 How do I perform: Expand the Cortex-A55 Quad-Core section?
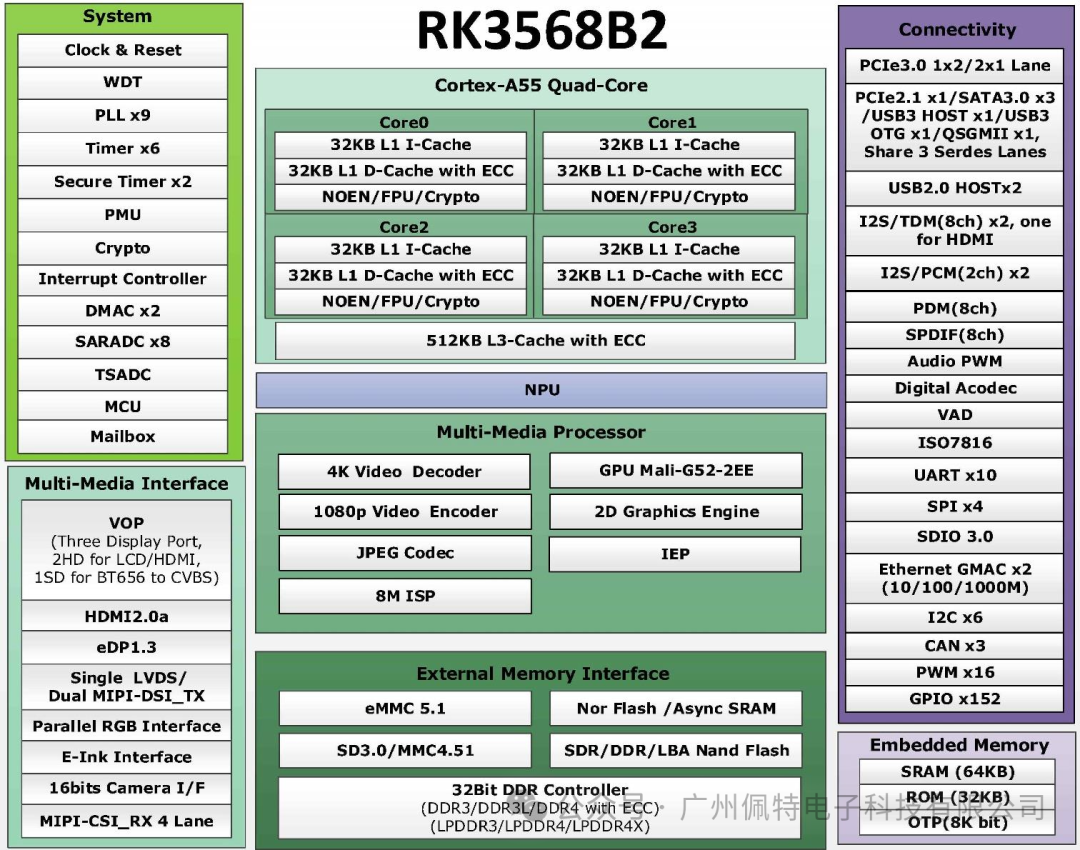click(542, 85)
